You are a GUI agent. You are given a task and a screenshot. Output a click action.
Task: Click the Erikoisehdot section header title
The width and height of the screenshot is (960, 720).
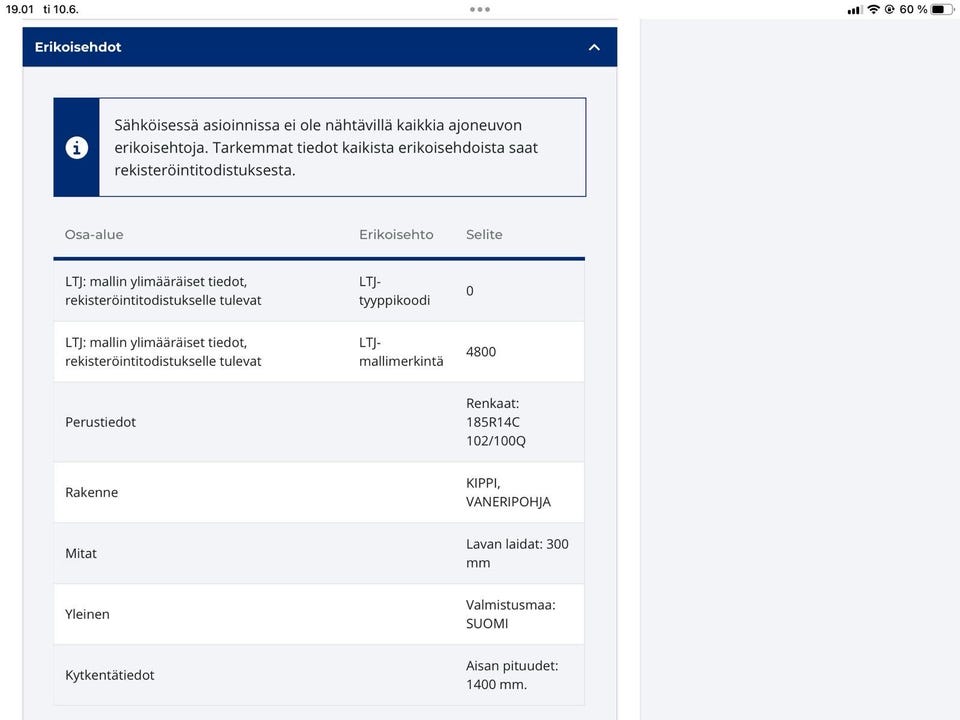click(x=78, y=47)
